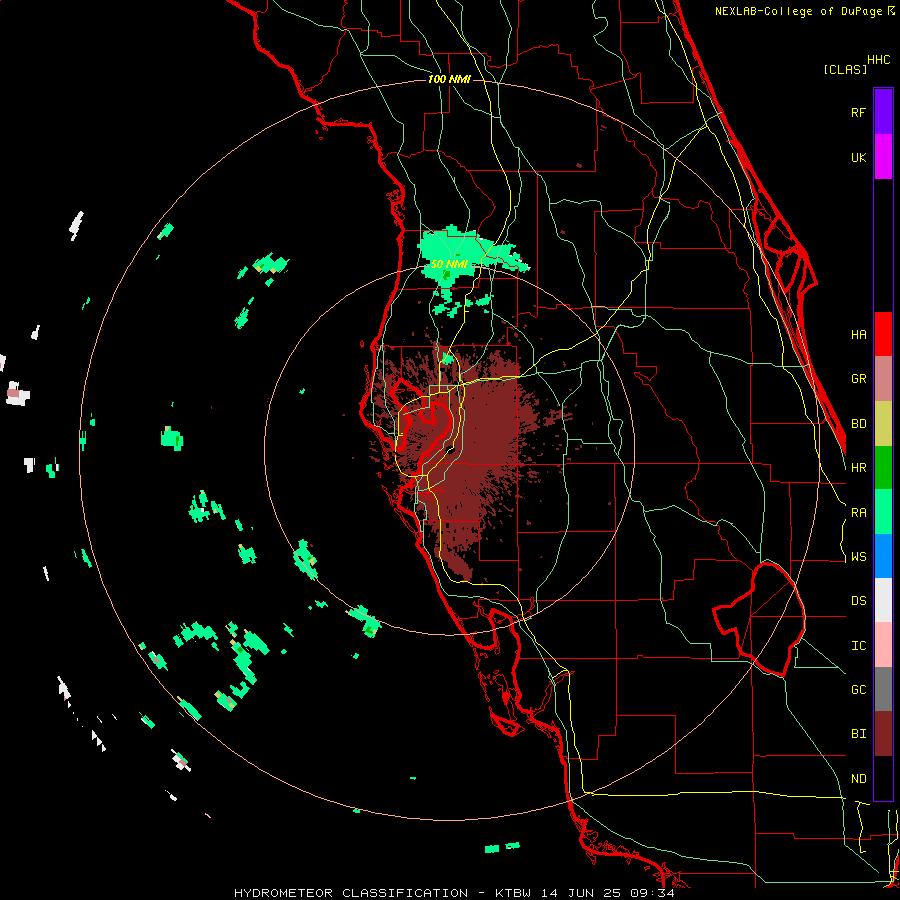Click the 100 NMI range ring label
Screen dimensions: 900x900
pos(449,79)
